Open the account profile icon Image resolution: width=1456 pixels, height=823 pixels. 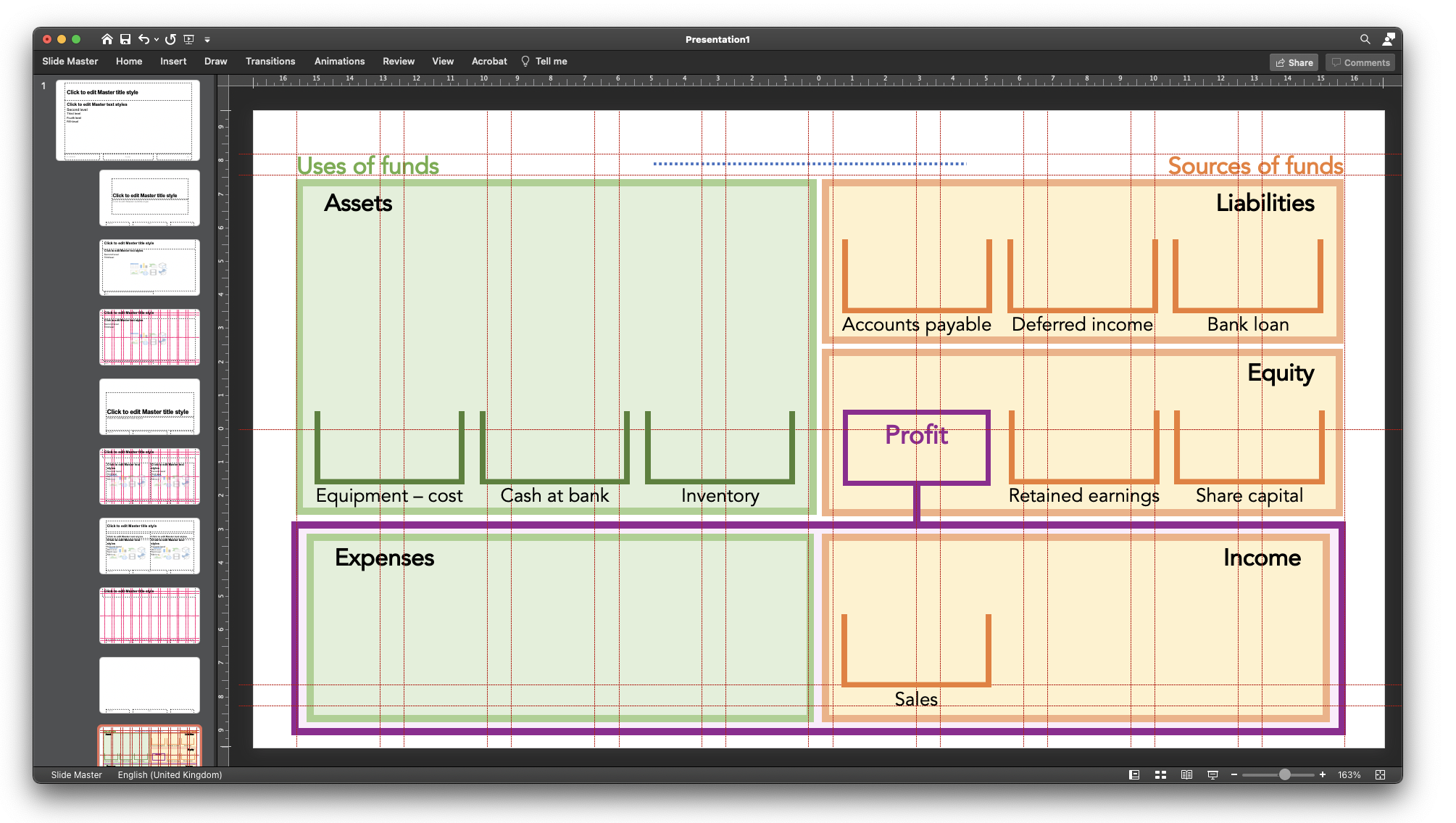pos(1389,39)
